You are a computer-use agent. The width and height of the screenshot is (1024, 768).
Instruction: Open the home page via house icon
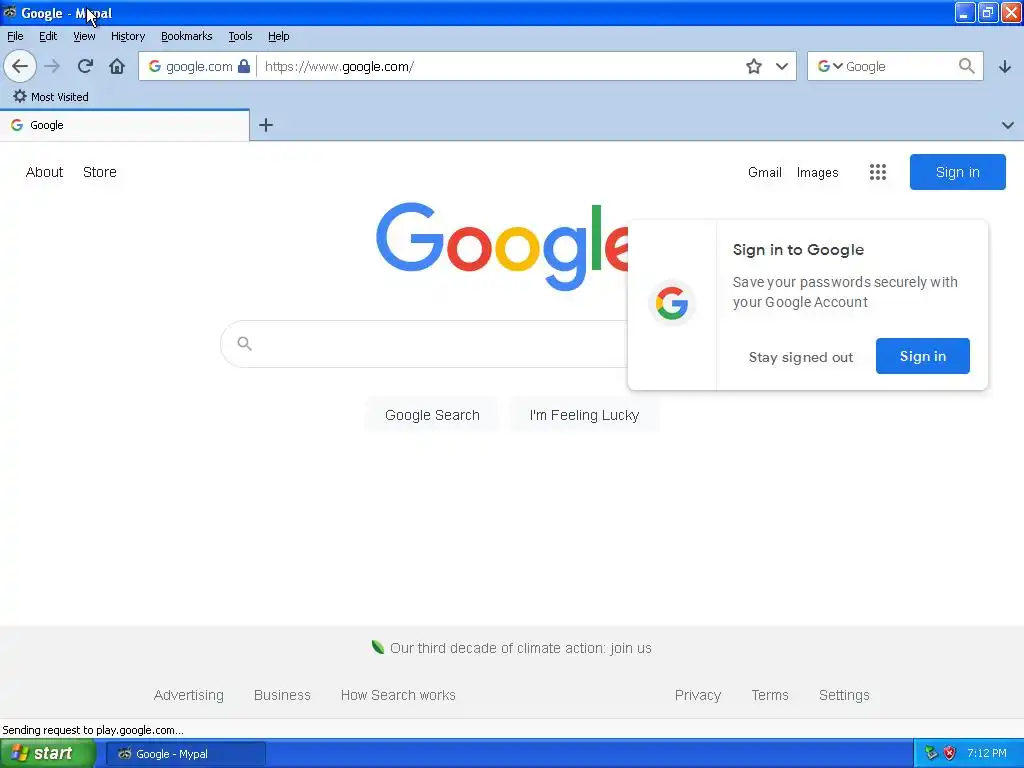pos(117,66)
